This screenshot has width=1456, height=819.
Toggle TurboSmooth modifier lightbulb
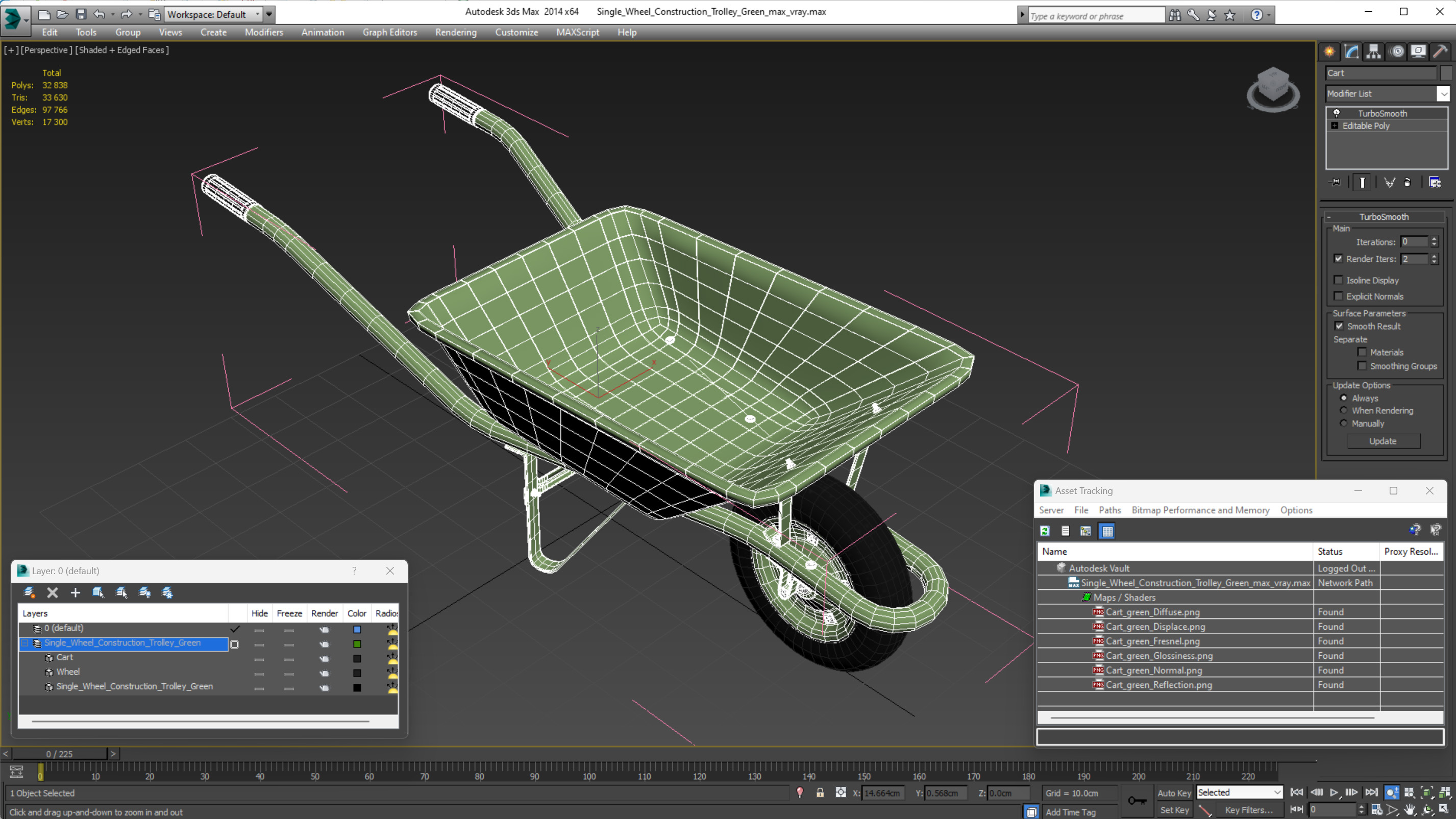1337,113
